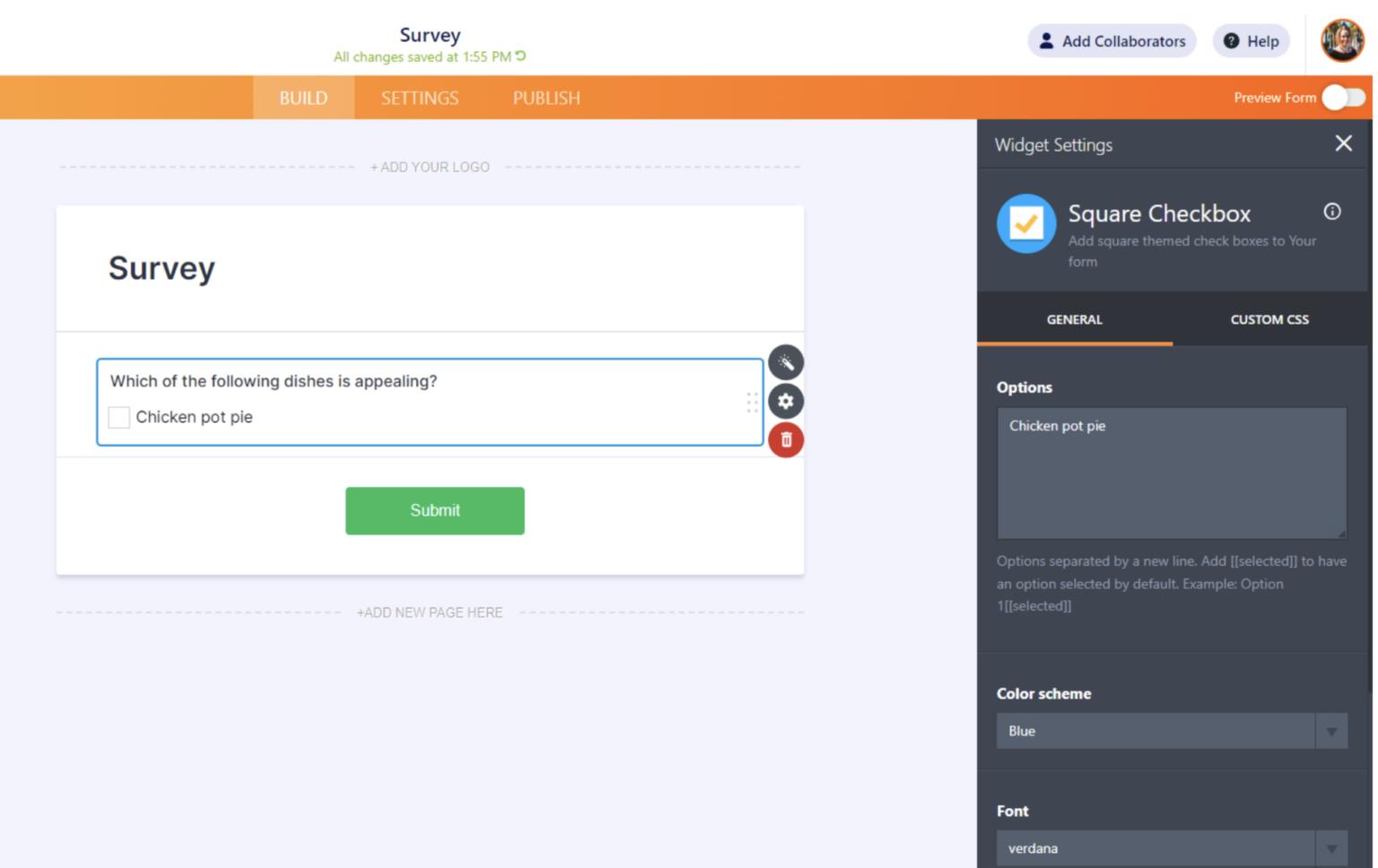Click ADD YOUR LOGO link
Screen dimensions: 1378x868
(x=430, y=167)
